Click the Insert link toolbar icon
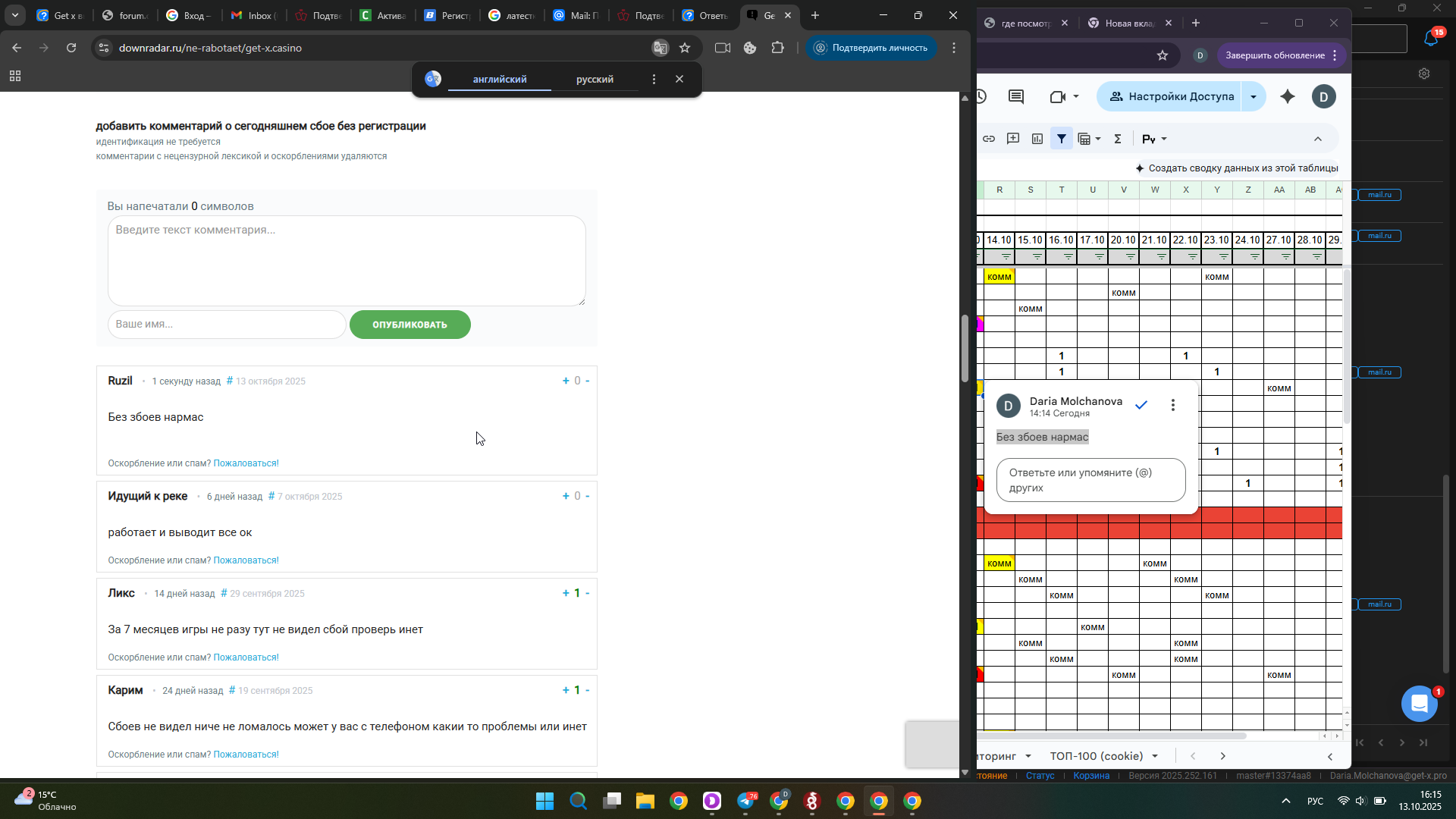Screen dimensions: 1456x819 click(x=989, y=139)
